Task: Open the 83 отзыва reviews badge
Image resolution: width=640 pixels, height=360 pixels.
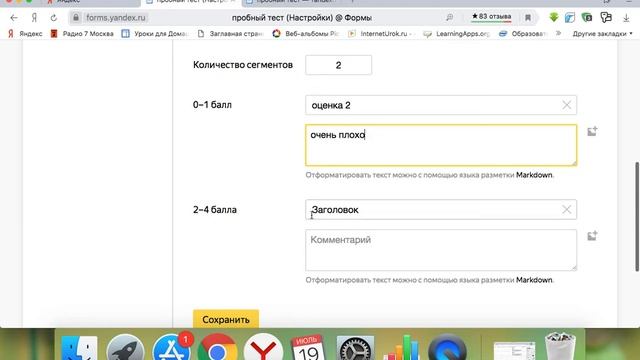Action: pyautogui.click(x=491, y=17)
